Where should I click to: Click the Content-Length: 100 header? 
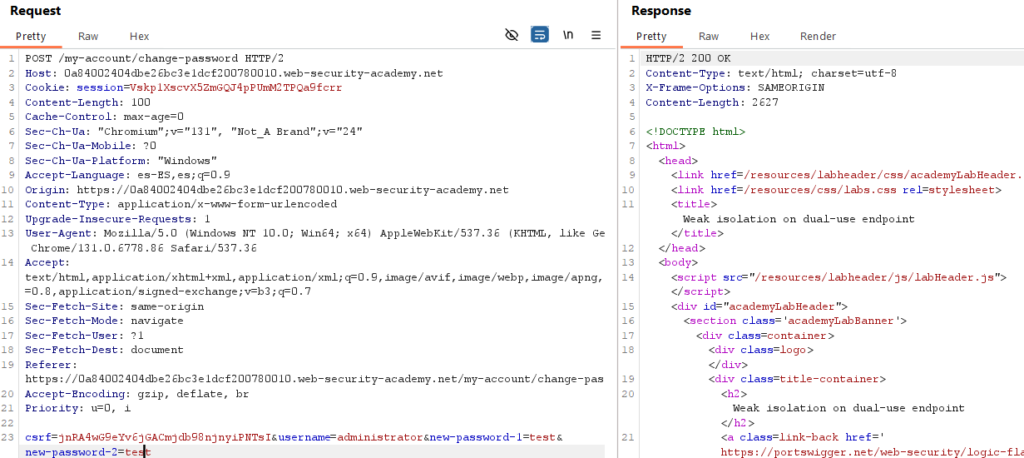pos(88,102)
